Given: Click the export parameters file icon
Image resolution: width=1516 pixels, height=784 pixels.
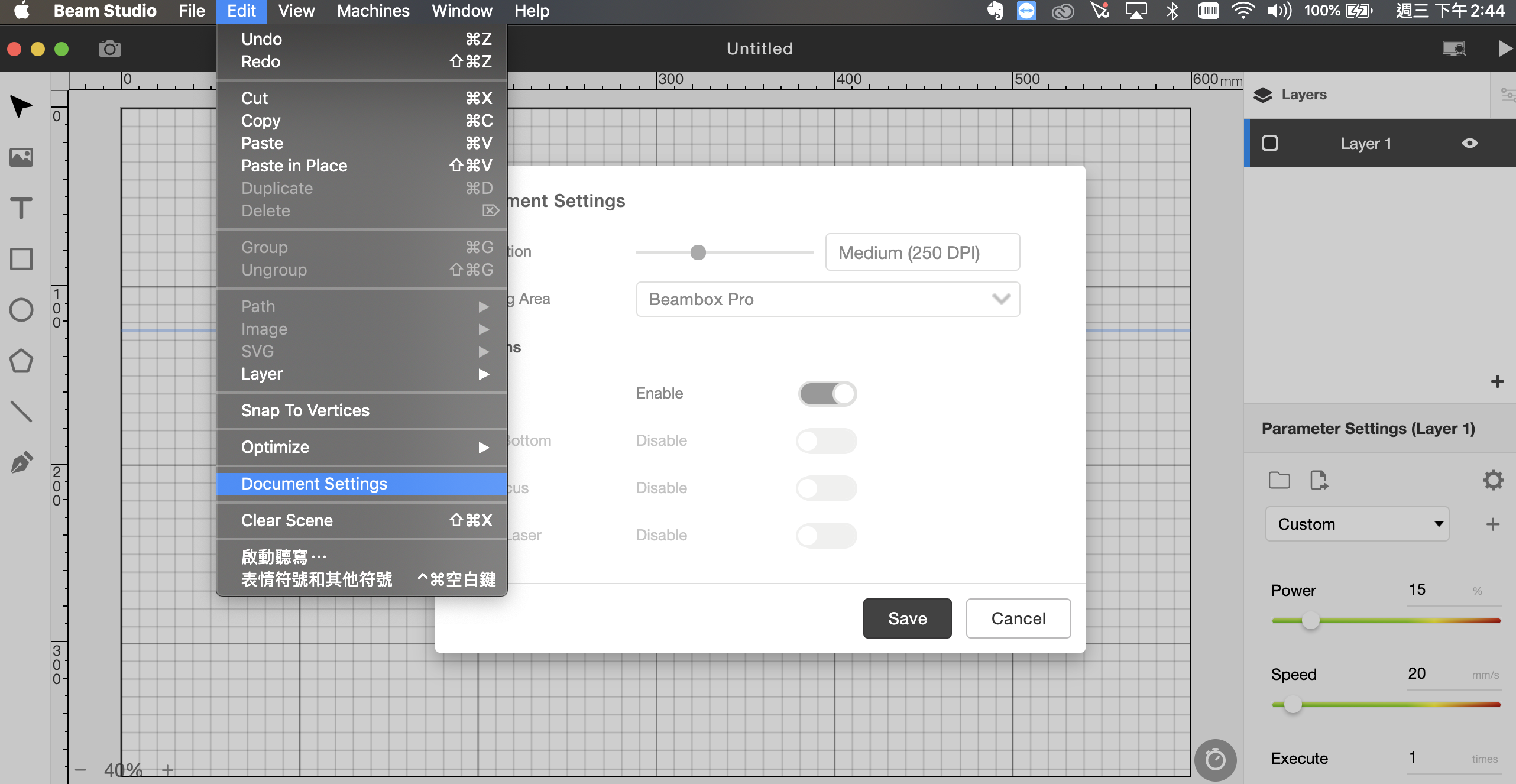Looking at the screenshot, I should (1319, 480).
